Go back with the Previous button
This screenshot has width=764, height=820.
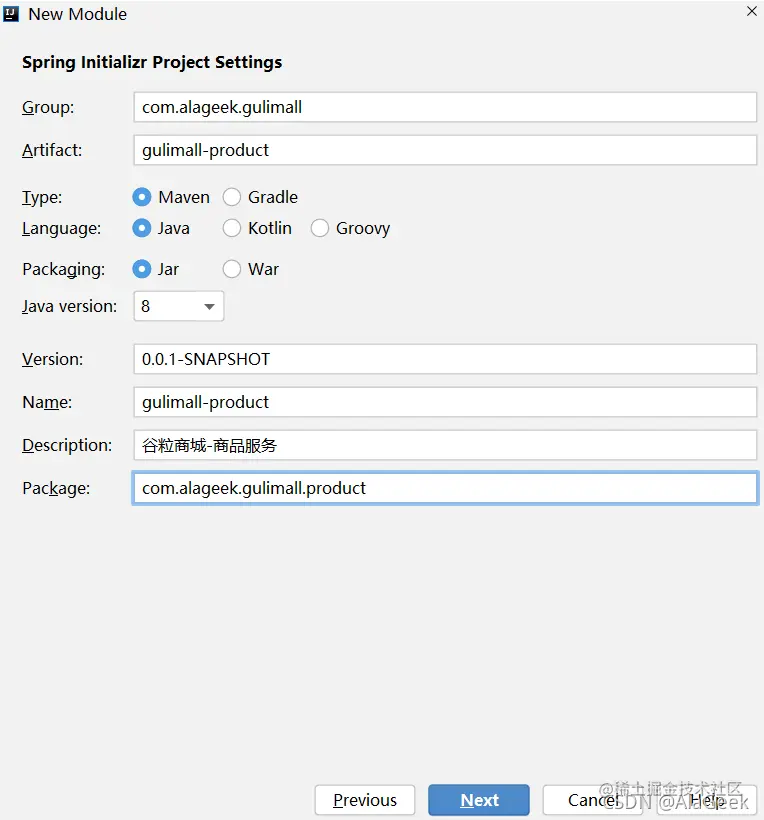point(365,800)
